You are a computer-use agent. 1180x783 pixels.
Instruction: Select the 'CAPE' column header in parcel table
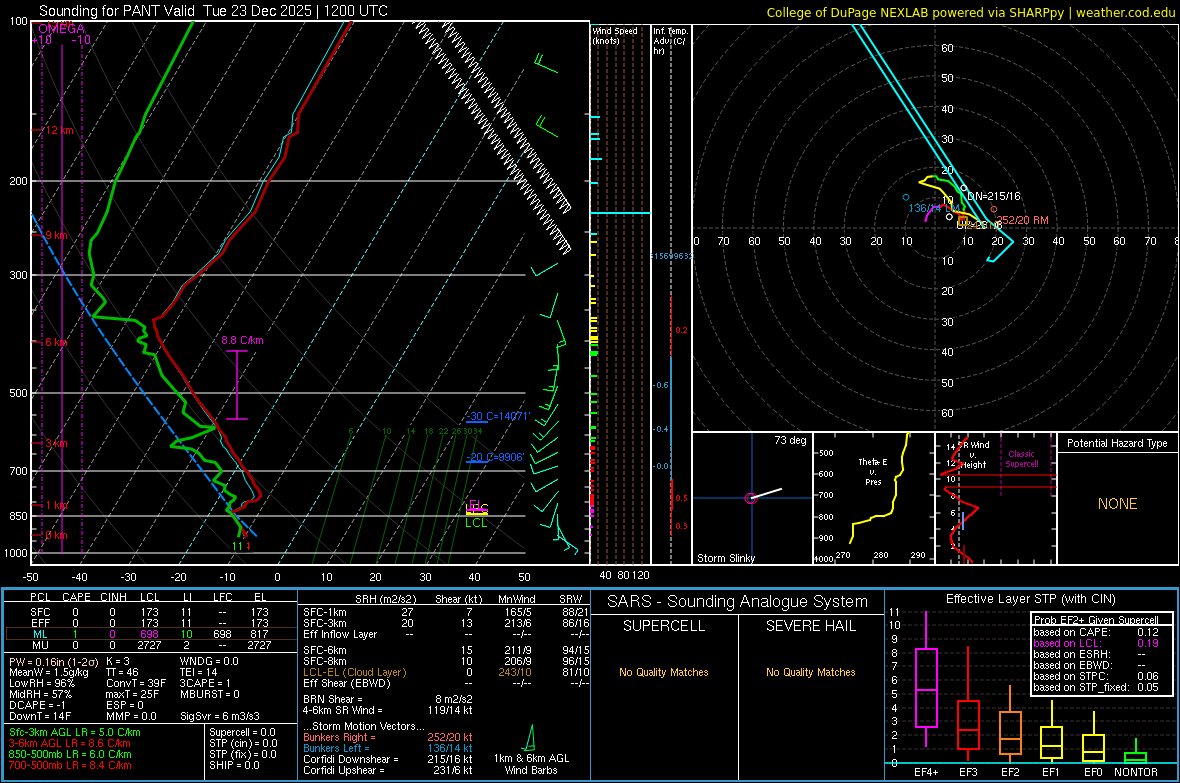[x=76, y=597]
